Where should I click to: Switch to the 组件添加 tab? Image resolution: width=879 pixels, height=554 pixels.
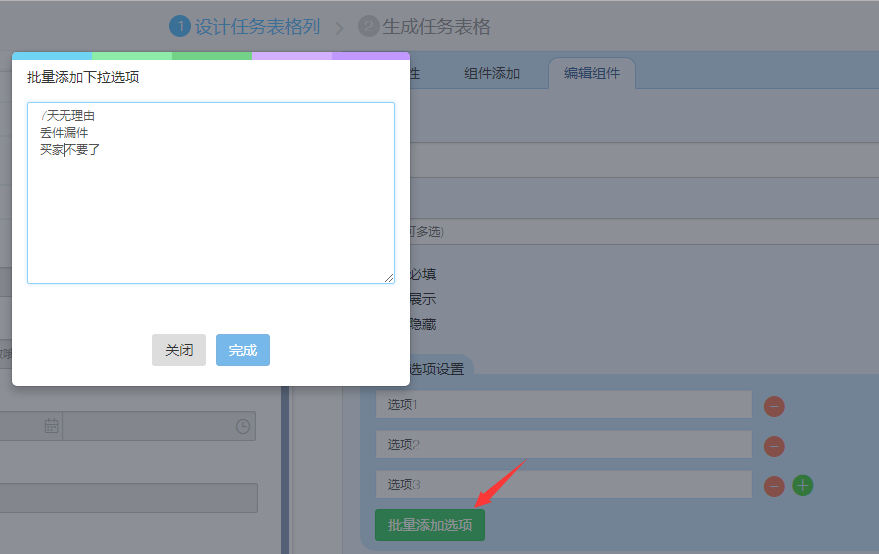(492, 73)
